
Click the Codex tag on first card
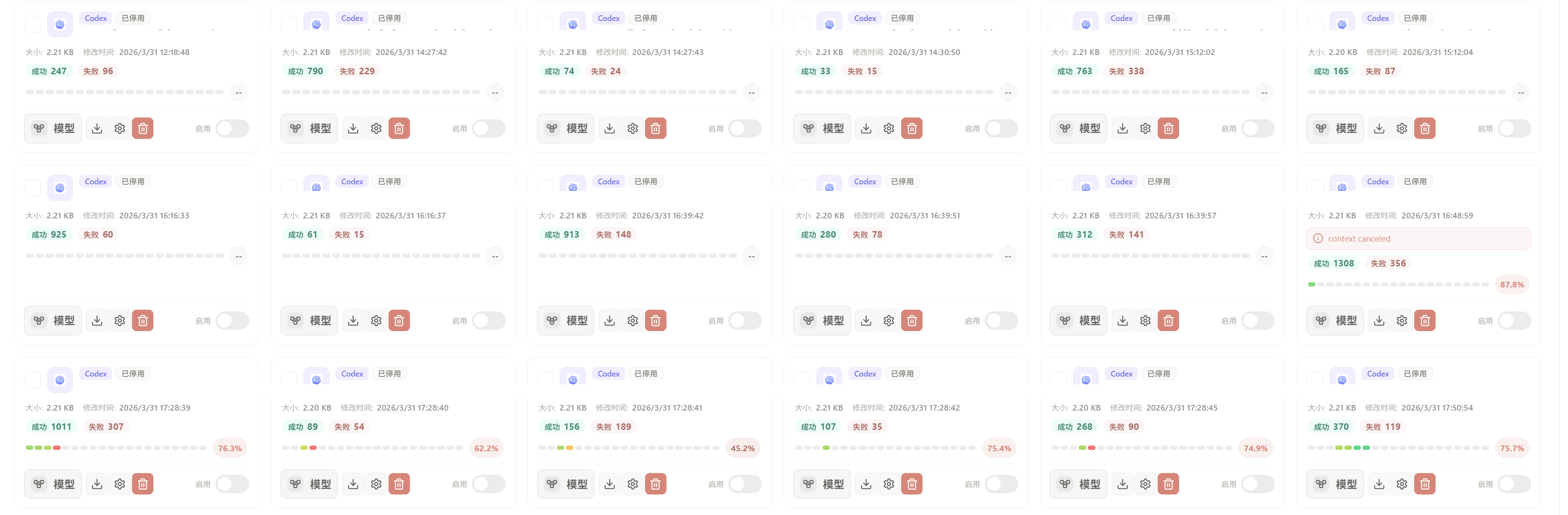click(96, 18)
